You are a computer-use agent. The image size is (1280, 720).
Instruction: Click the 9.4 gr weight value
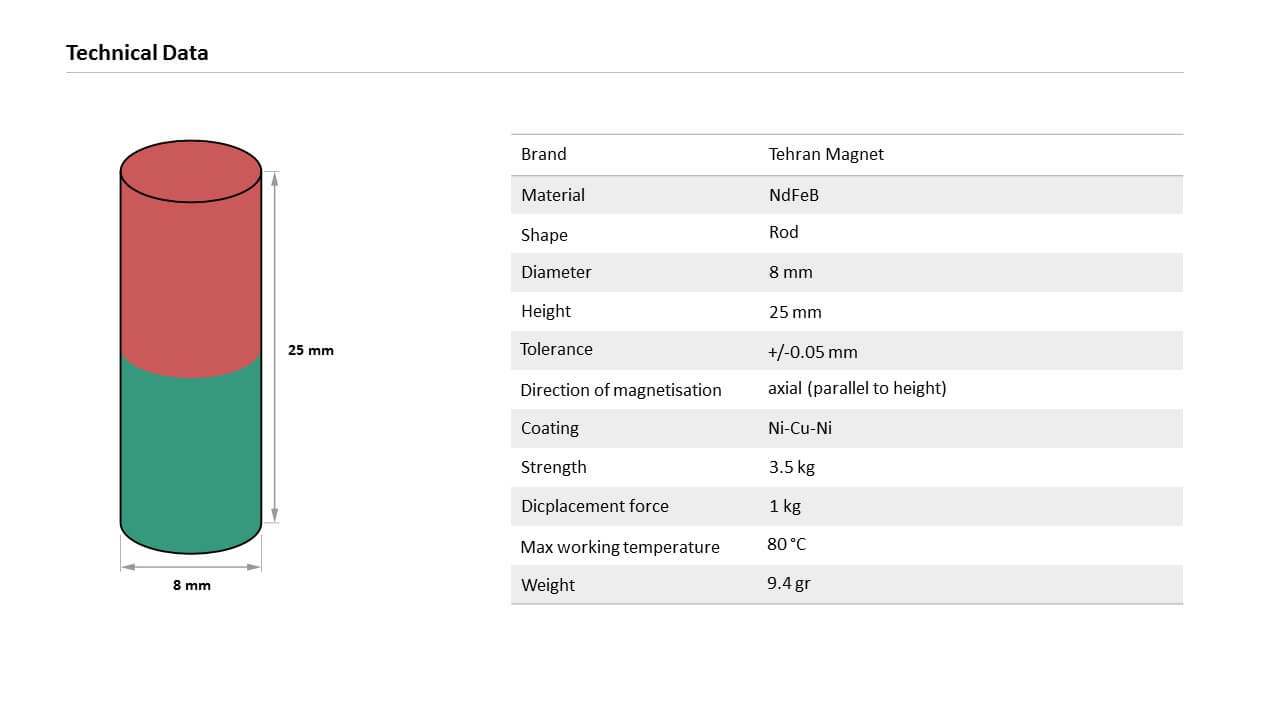pyautogui.click(x=789, y=583)
